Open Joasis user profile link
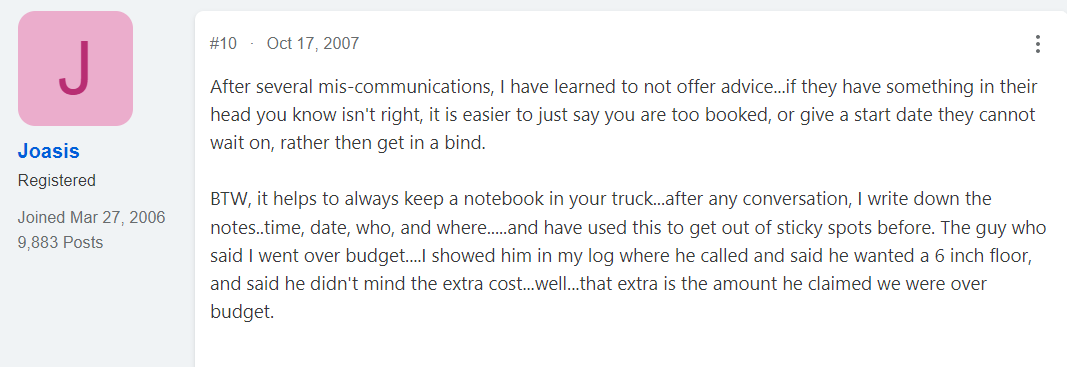Screen dimensions: 1067x367 48,151
